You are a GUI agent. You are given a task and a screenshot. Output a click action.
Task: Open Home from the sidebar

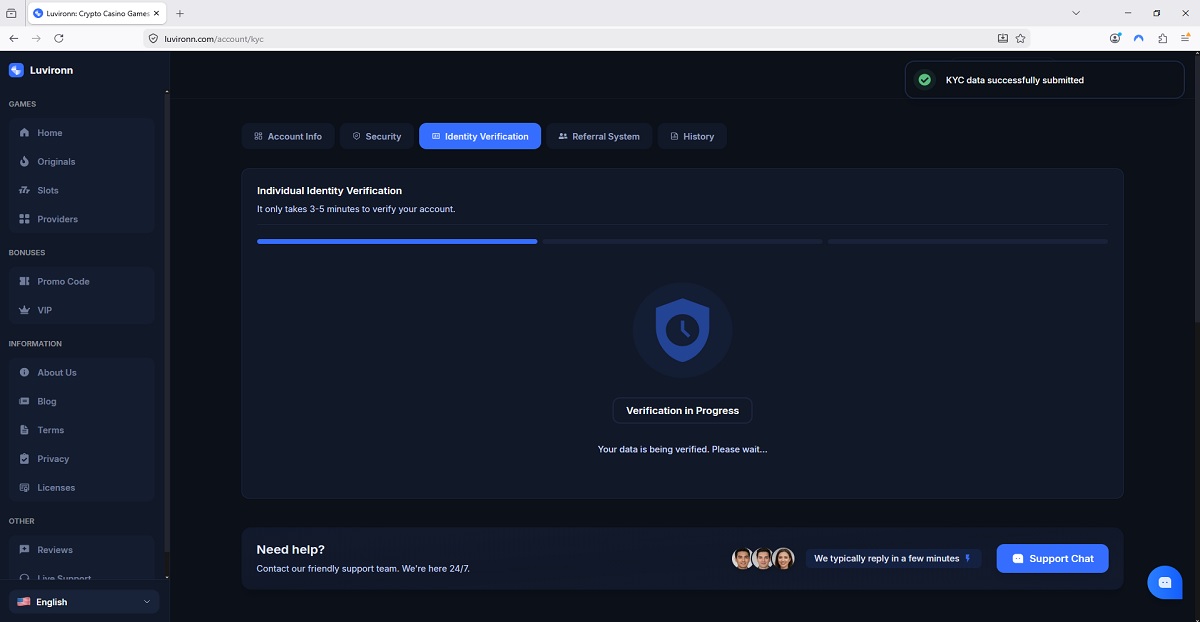(x=81, y=132)
